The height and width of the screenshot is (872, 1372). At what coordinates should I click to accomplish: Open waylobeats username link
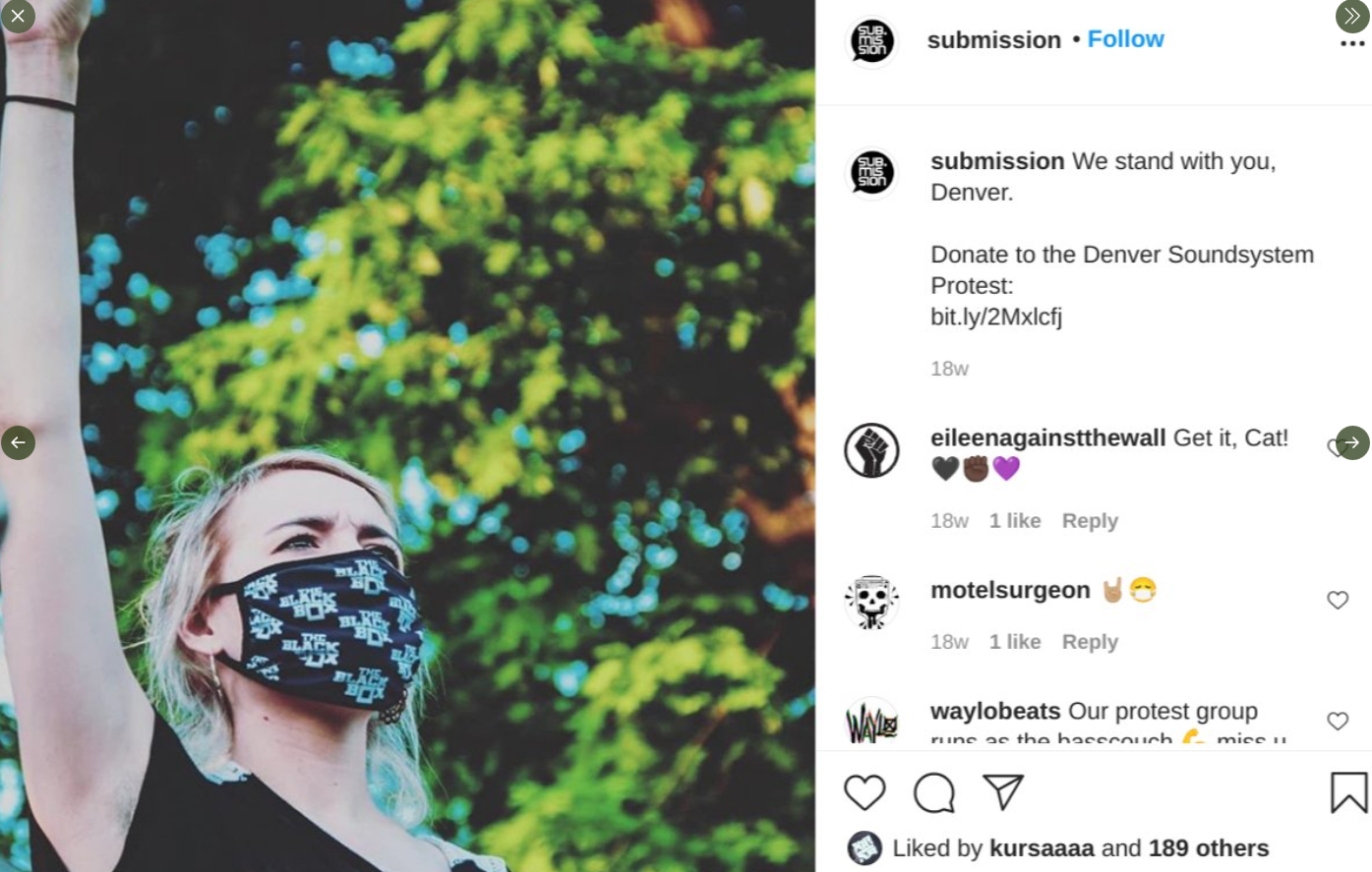click(x=995, y=711)
